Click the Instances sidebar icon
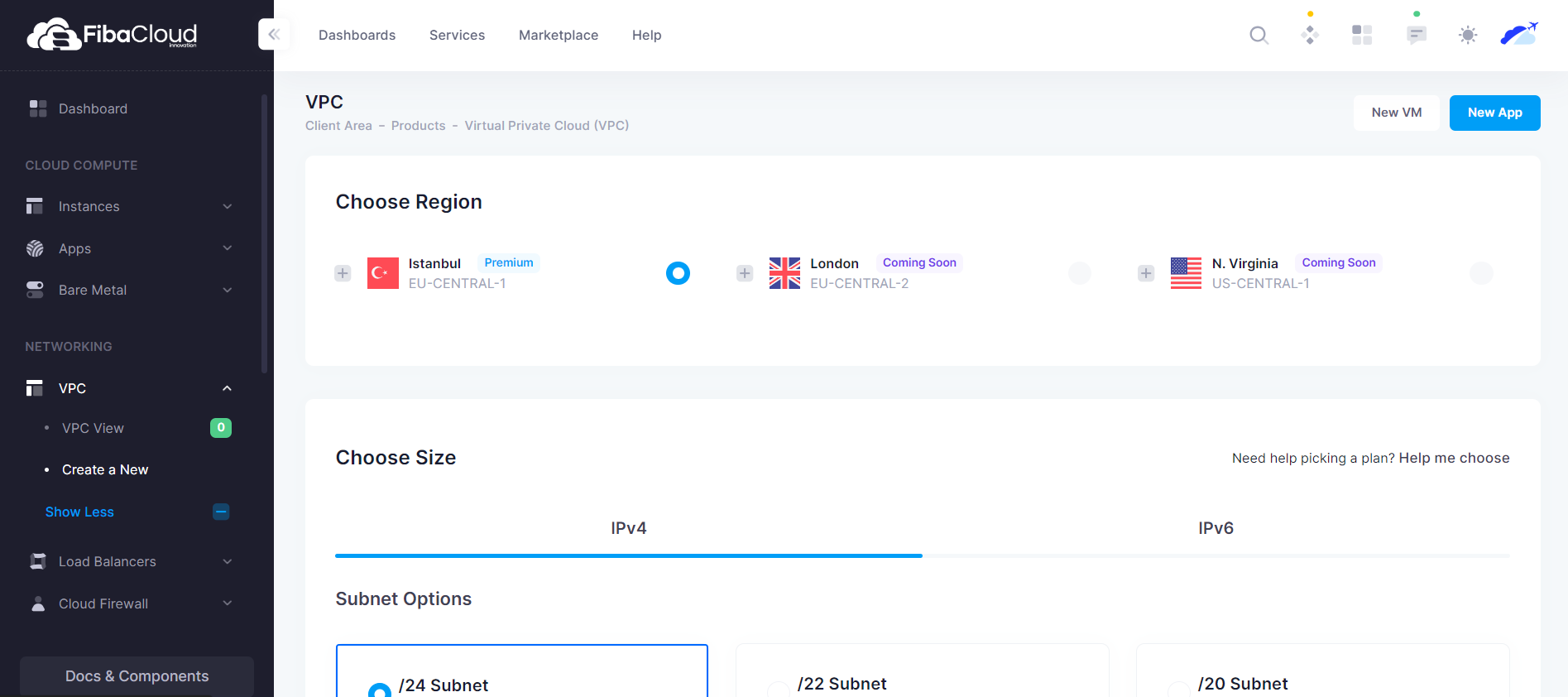This screenshot has width=1568, height=697. click(x=35, y=206)
